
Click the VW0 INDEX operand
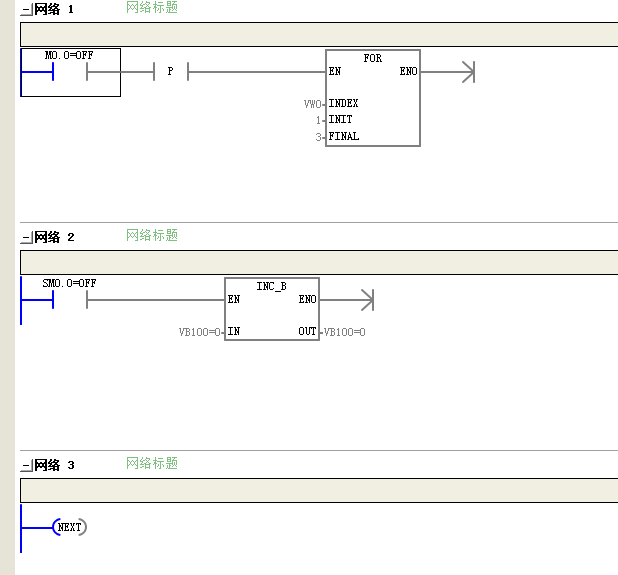(313, 104)
